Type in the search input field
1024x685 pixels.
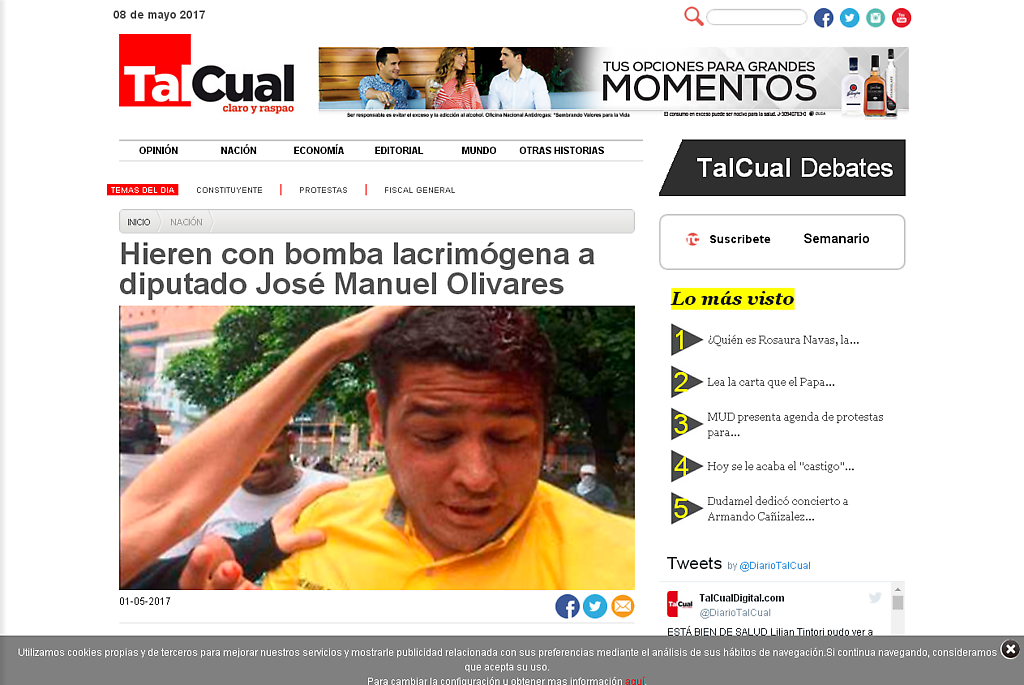click(x=756, y=17)
